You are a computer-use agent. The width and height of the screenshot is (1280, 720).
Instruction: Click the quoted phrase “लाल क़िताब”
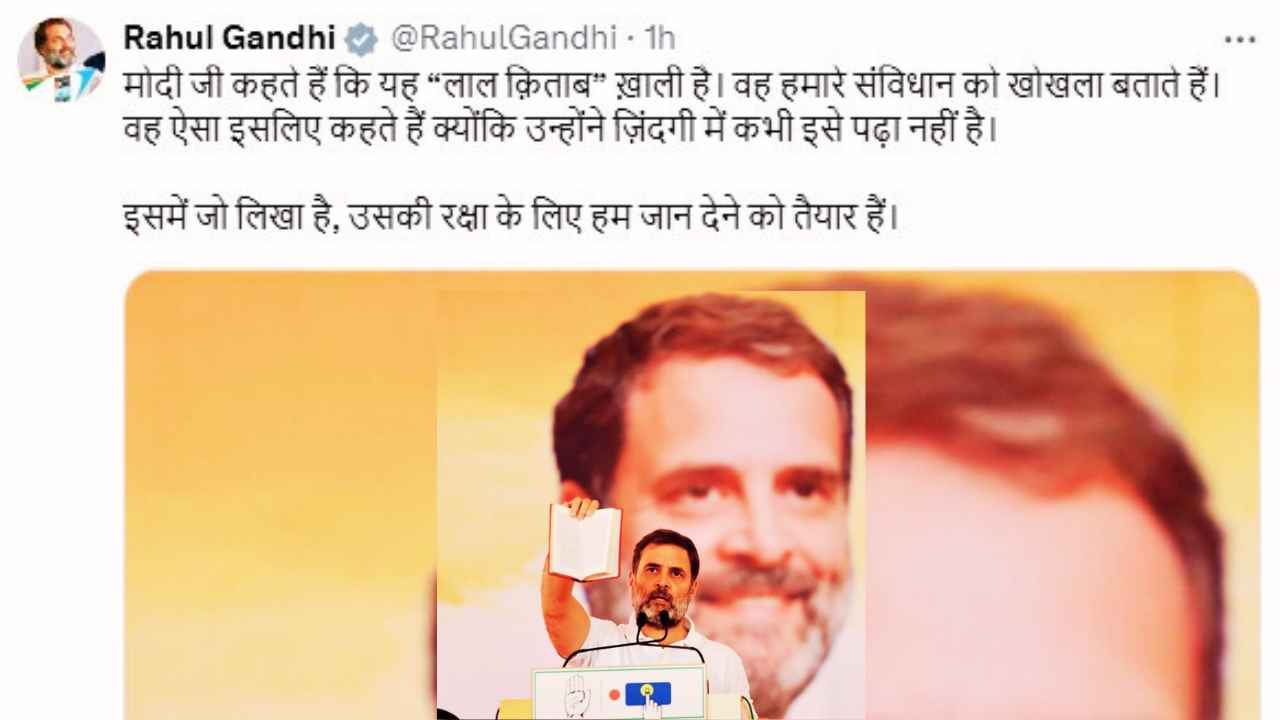[512, 85]
